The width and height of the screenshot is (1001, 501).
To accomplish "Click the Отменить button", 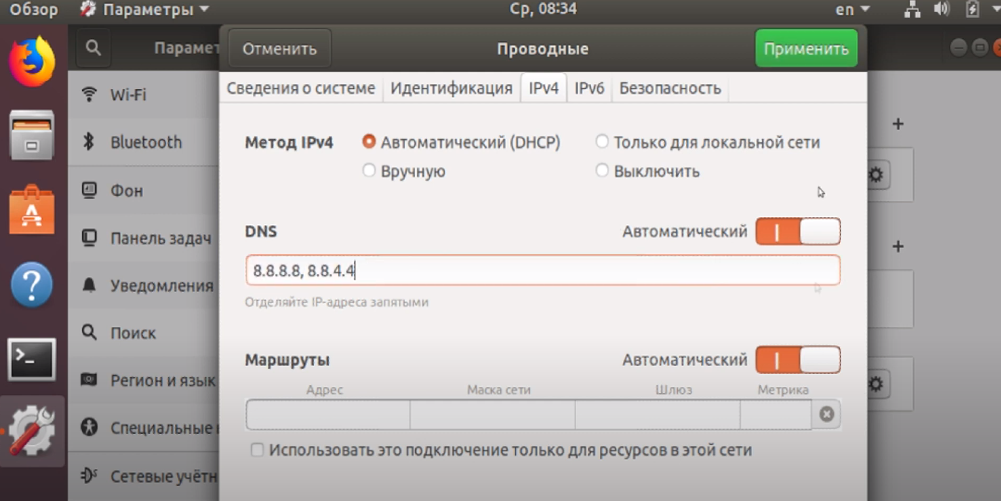I will coord(279,49).
